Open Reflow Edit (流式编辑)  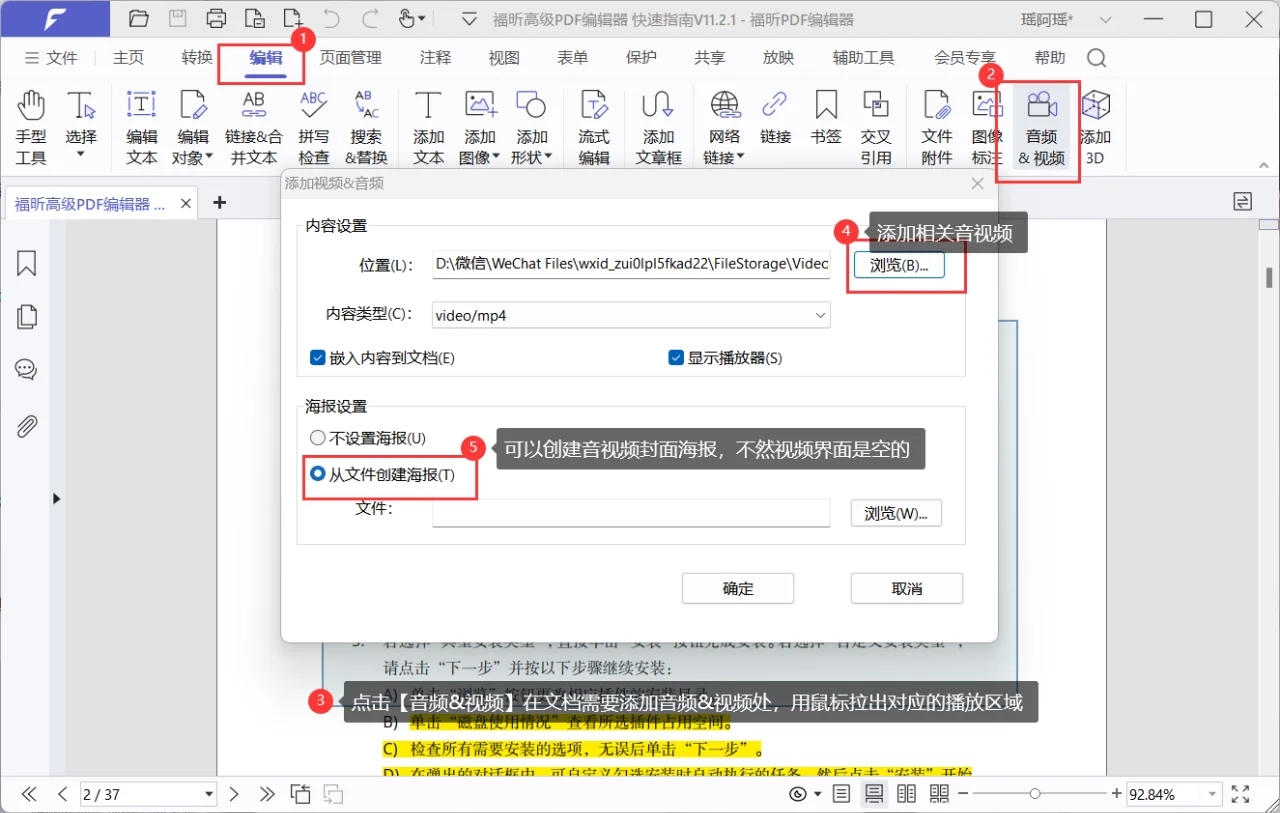594,127
